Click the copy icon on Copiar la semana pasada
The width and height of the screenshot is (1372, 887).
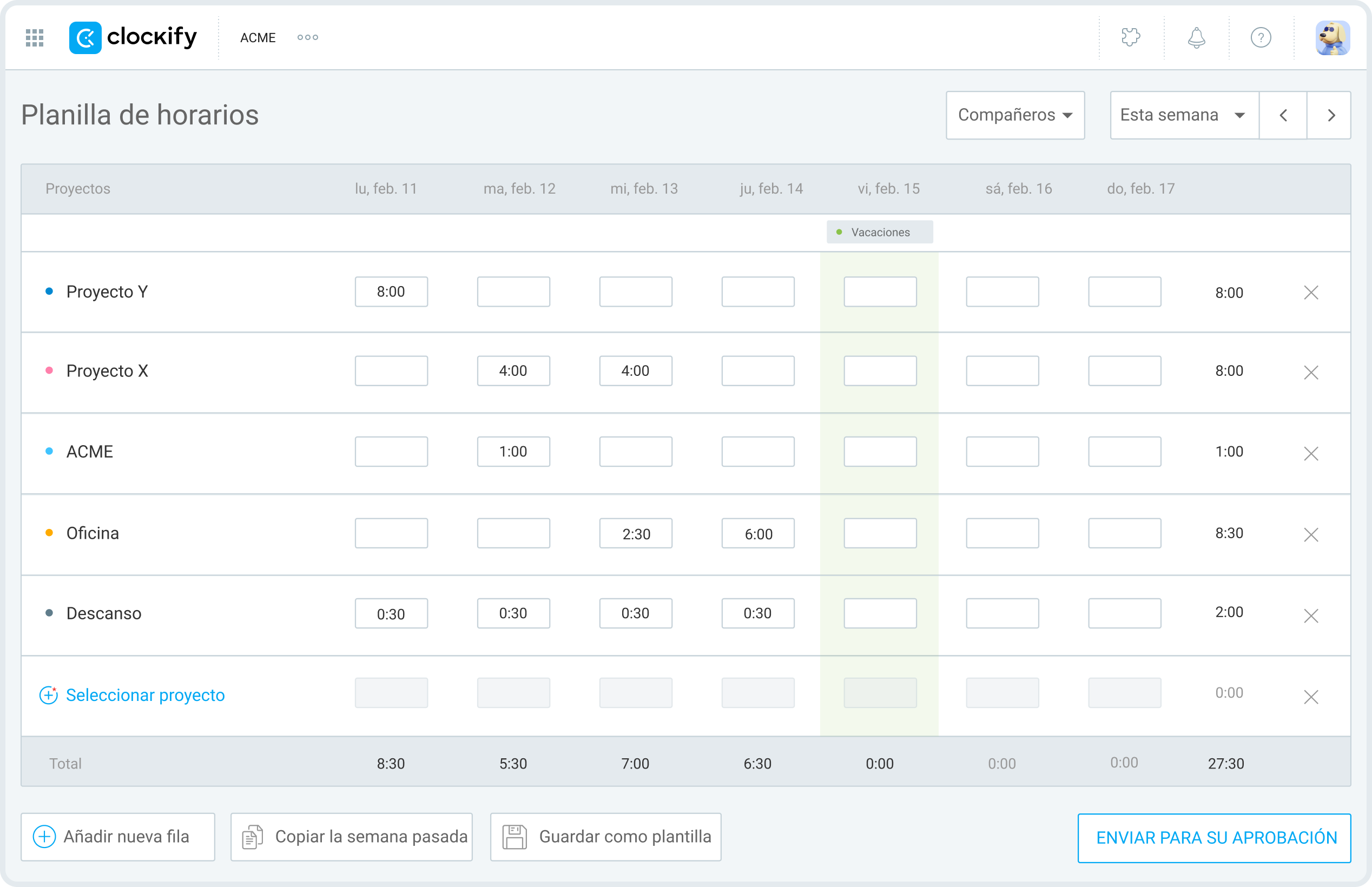pyautogui.click(x=252, y=837)
